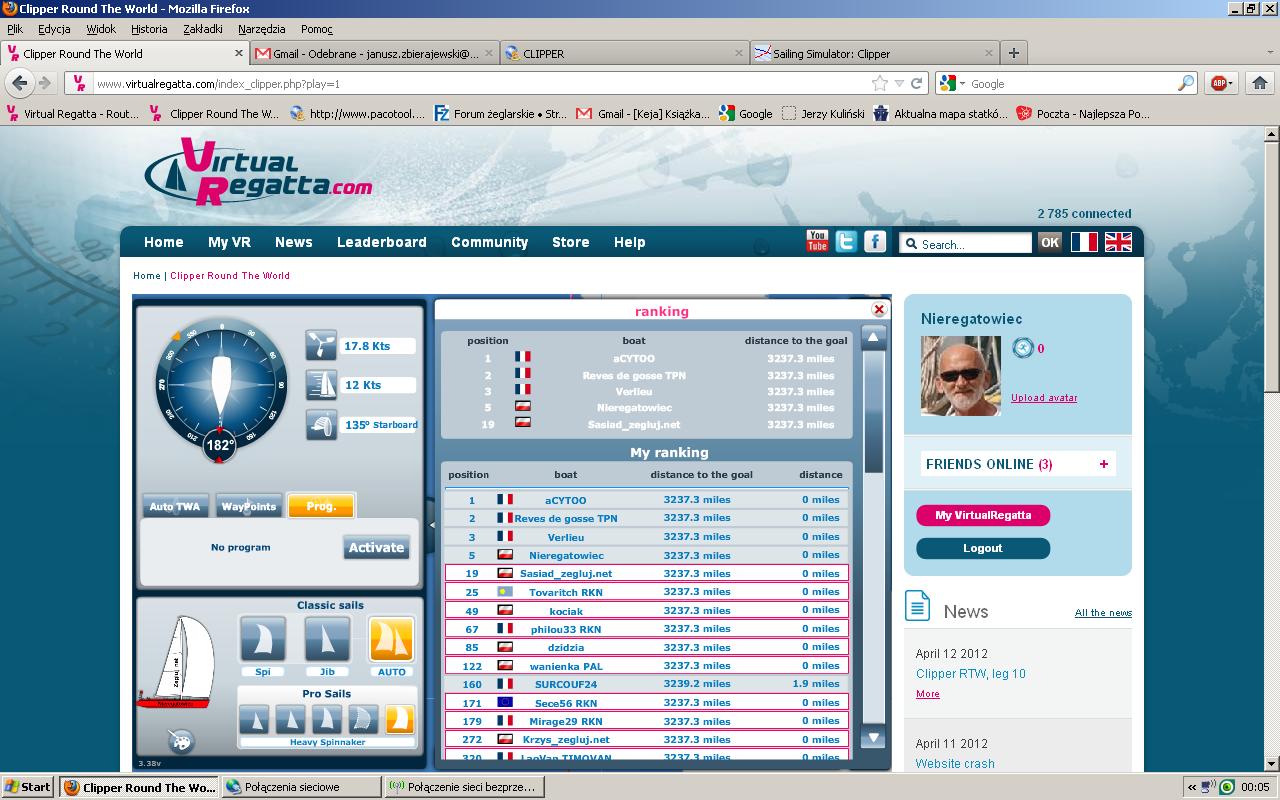Viewport: 1280px width, 800px height.
Task: Select the highlighted Heavy Spinnaker pro sail
Action: [x=399, y=719]
